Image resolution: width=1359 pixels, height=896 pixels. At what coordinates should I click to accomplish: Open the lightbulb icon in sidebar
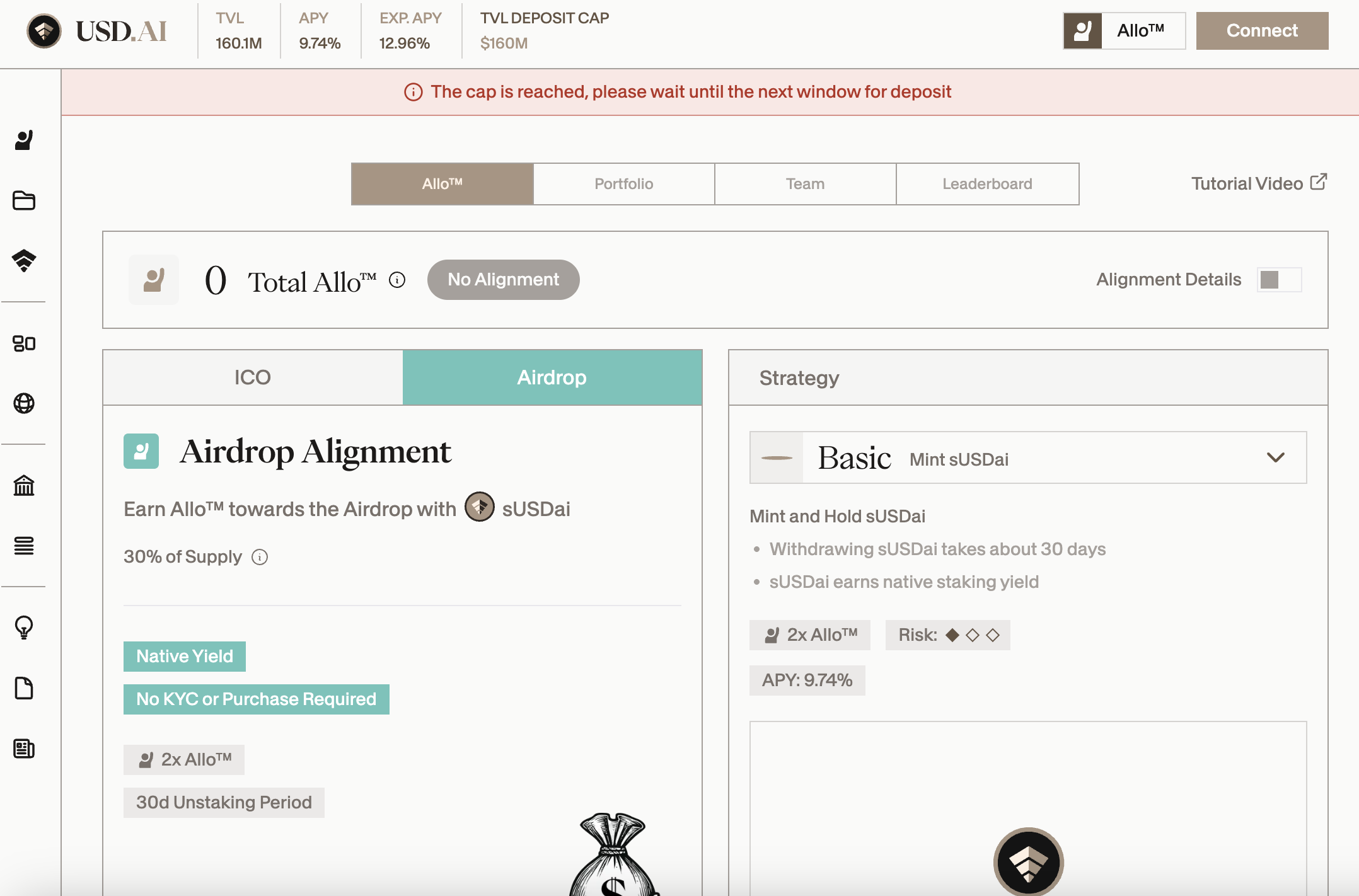pyautogui.click(x=24, y=628)
